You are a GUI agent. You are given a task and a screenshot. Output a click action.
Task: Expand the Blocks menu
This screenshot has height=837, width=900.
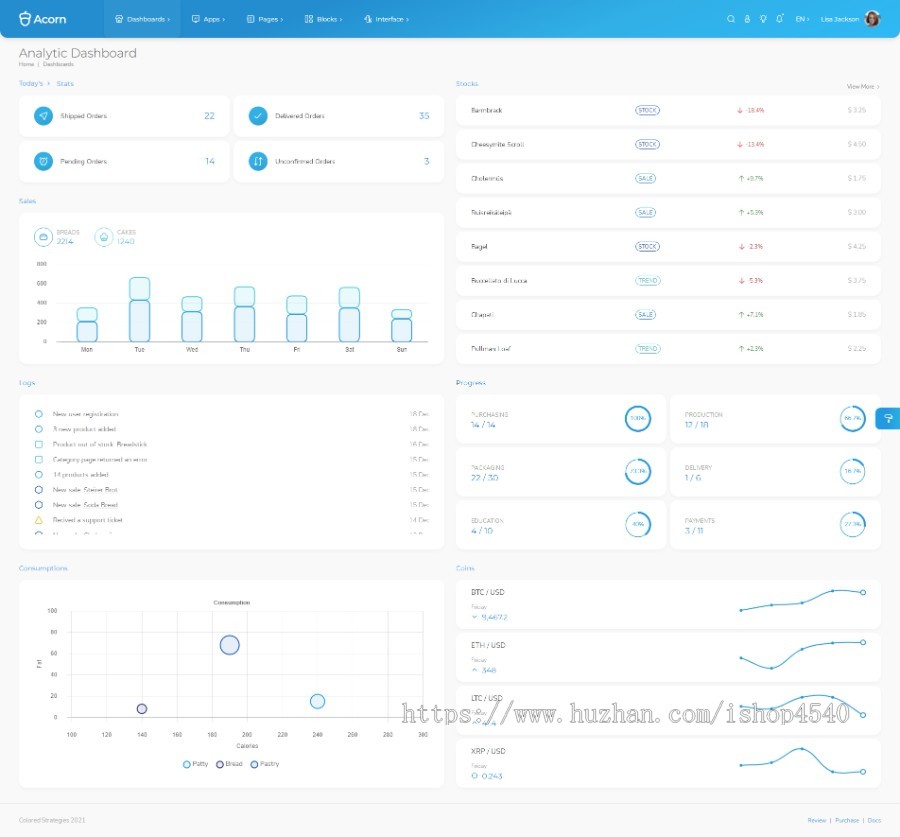click(x=323, y=19)
